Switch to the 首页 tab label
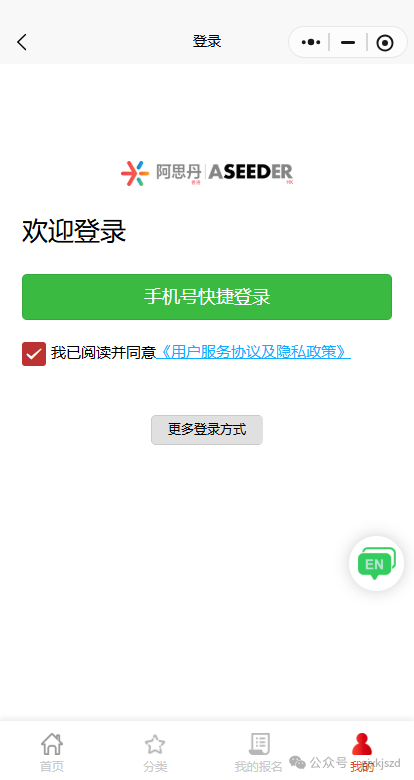 [52, 767]
